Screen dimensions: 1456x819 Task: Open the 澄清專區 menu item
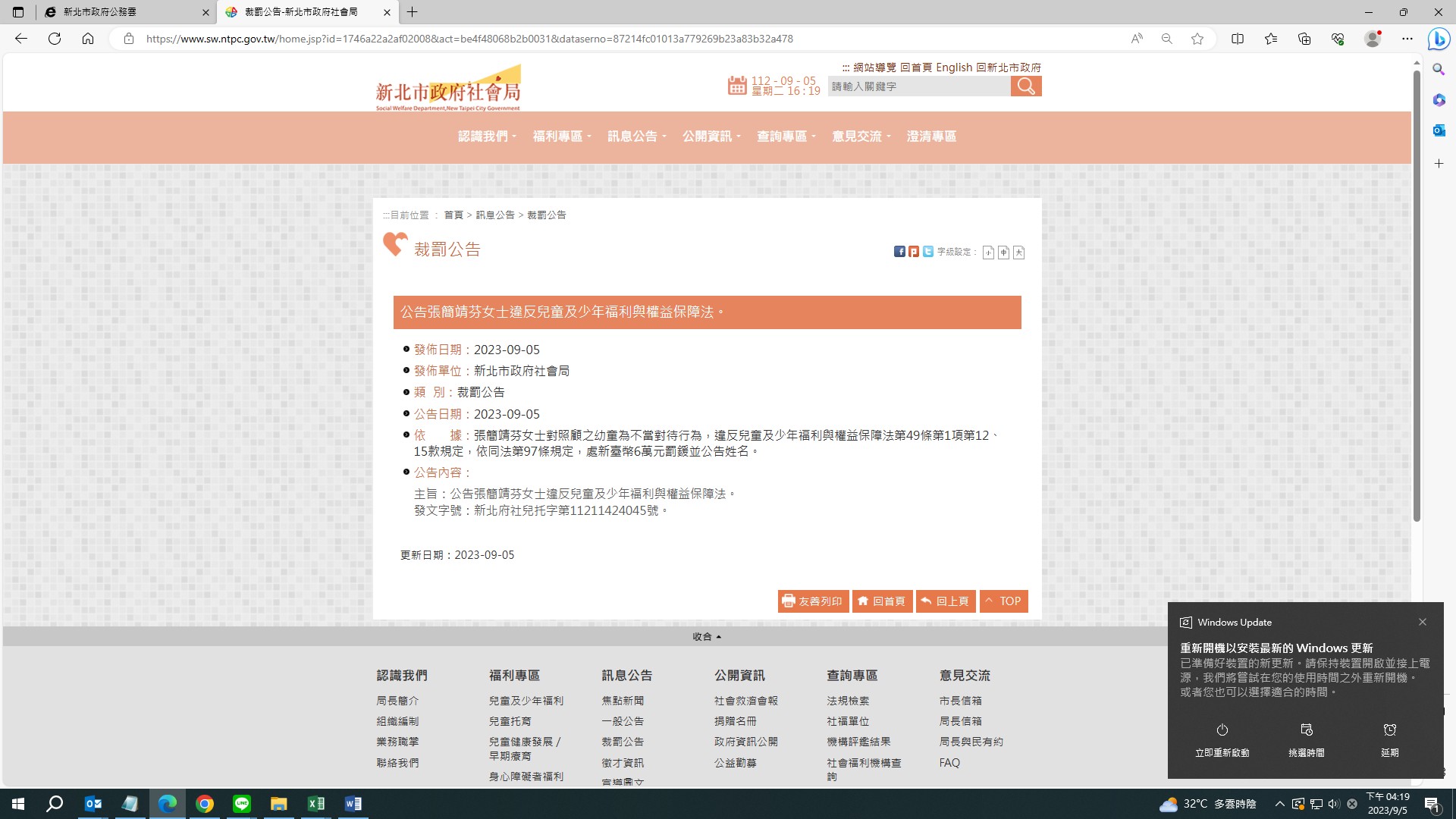click(931, 136)
